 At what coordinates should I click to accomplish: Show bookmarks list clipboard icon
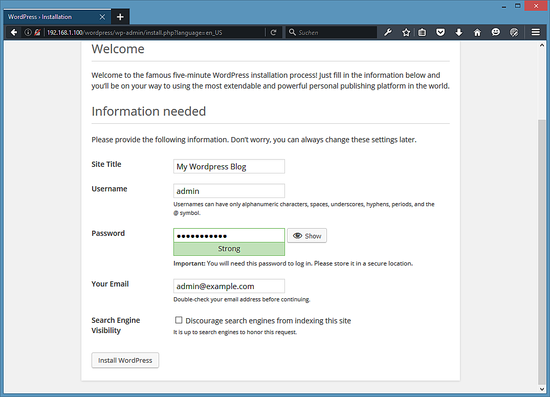click(x=422, y=33)
